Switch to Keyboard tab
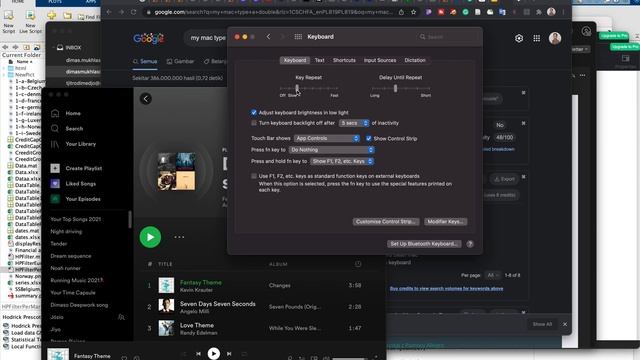This screenshot has height=360, width=640. [x=295, y=60]
